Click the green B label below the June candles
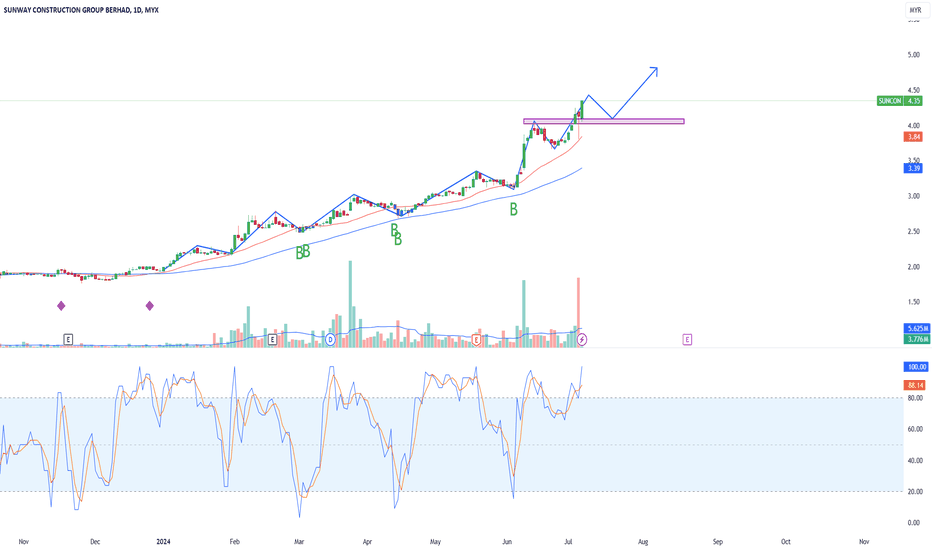932x550 pixels. pyautogui.click(x=514, y=209)
